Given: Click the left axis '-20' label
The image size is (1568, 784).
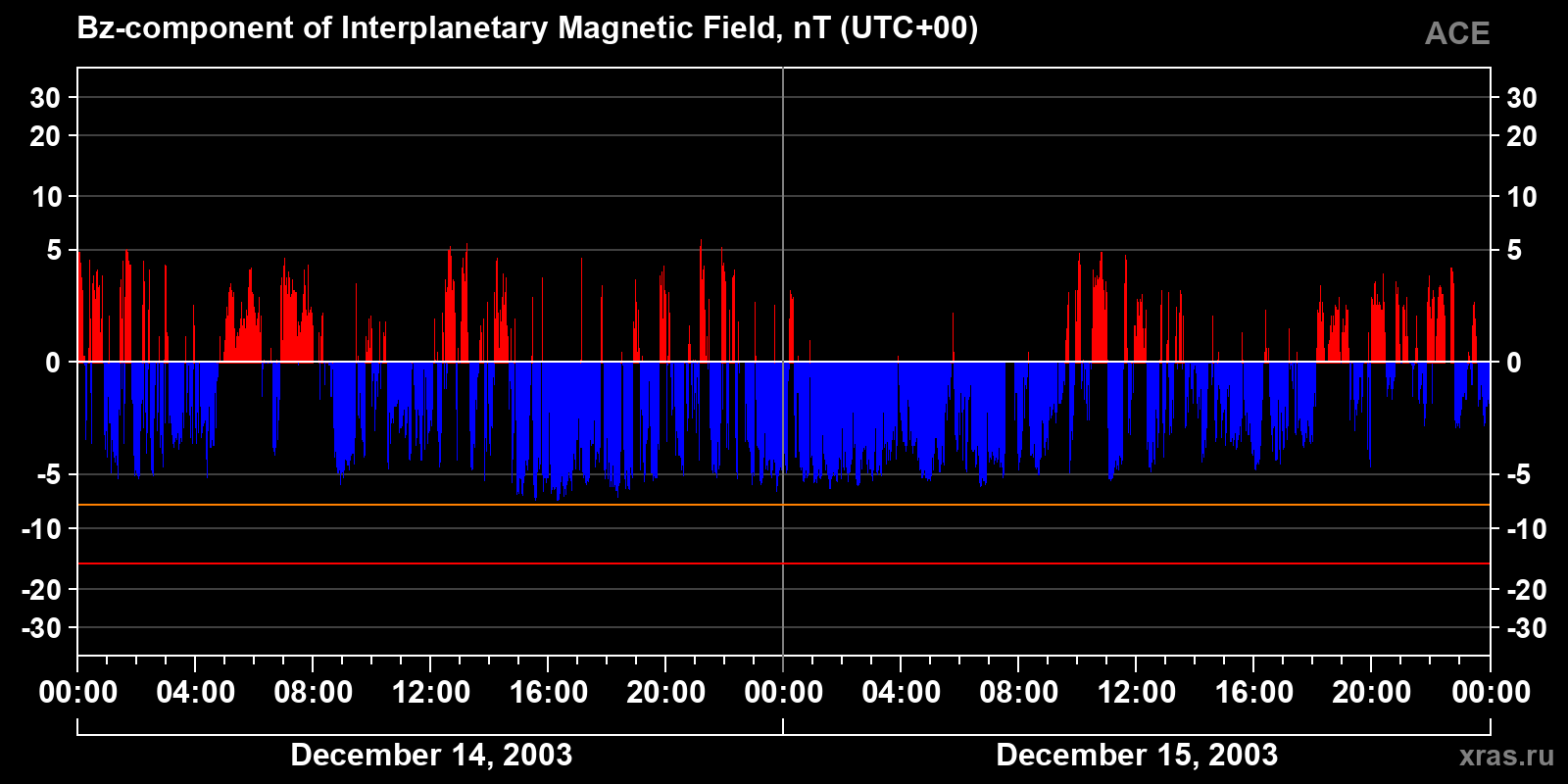Looking at the screenshot, I should tap(42, 590).
